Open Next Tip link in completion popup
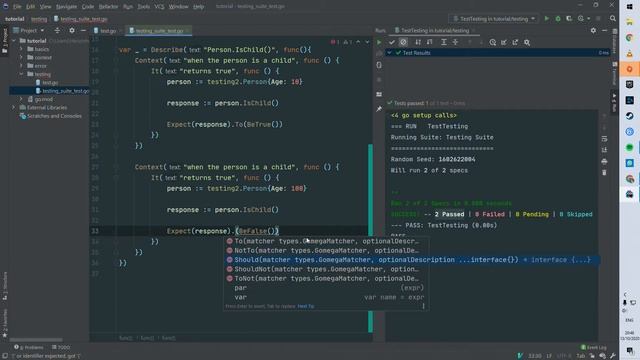The width and height of the screenshot is (640, 360). tap(306, 306)
